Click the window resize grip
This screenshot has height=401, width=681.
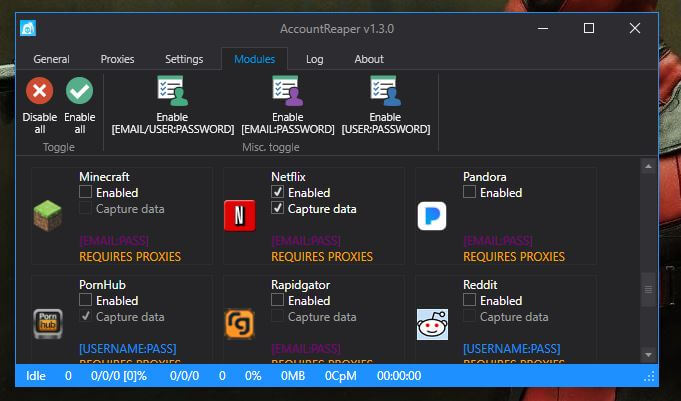coord(650,377)
